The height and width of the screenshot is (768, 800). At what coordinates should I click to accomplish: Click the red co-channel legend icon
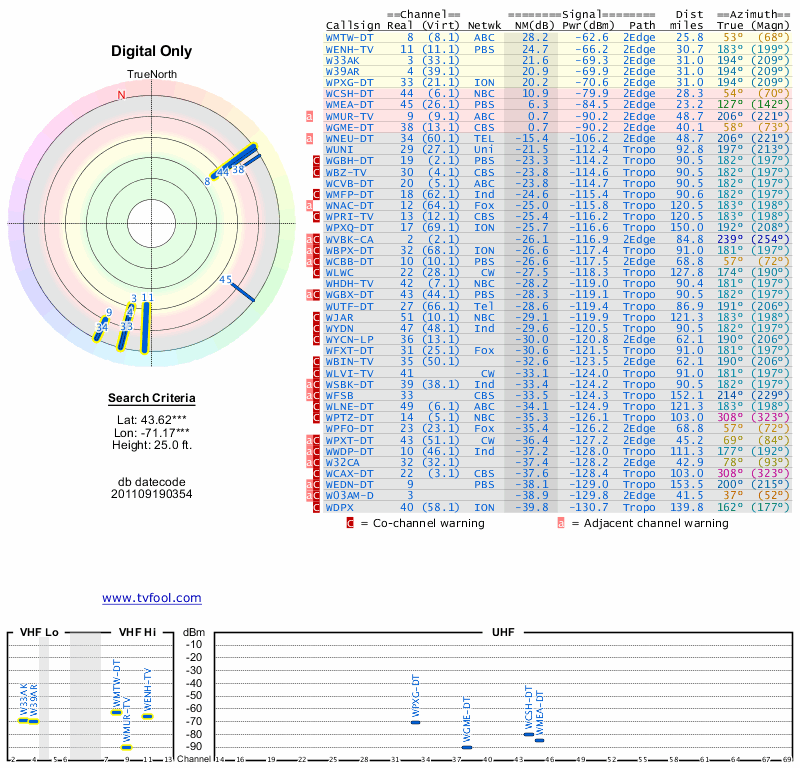350,522
